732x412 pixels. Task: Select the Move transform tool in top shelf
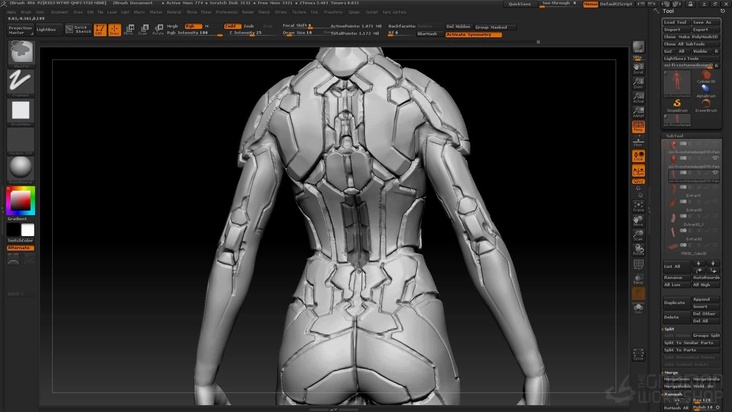pyautogui.click(x=129, y=30)
